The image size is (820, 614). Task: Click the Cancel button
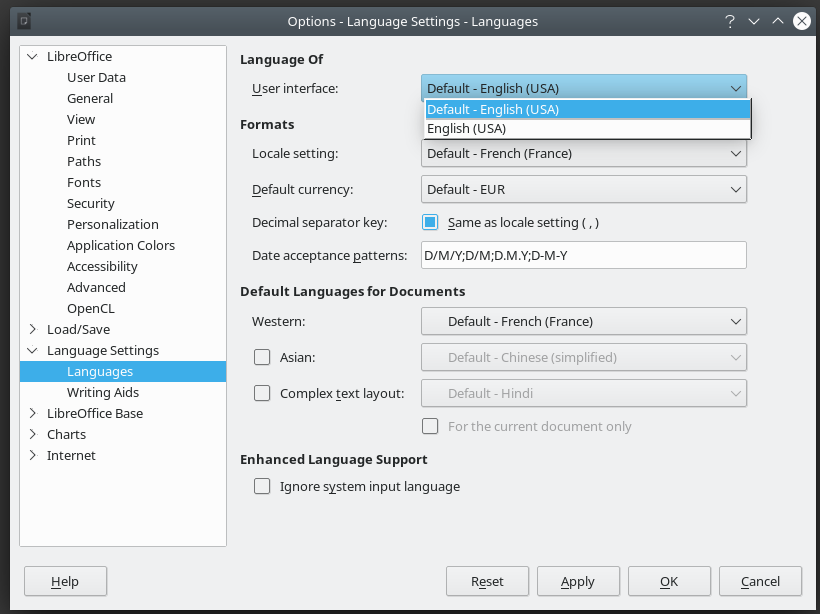point(760,581)
